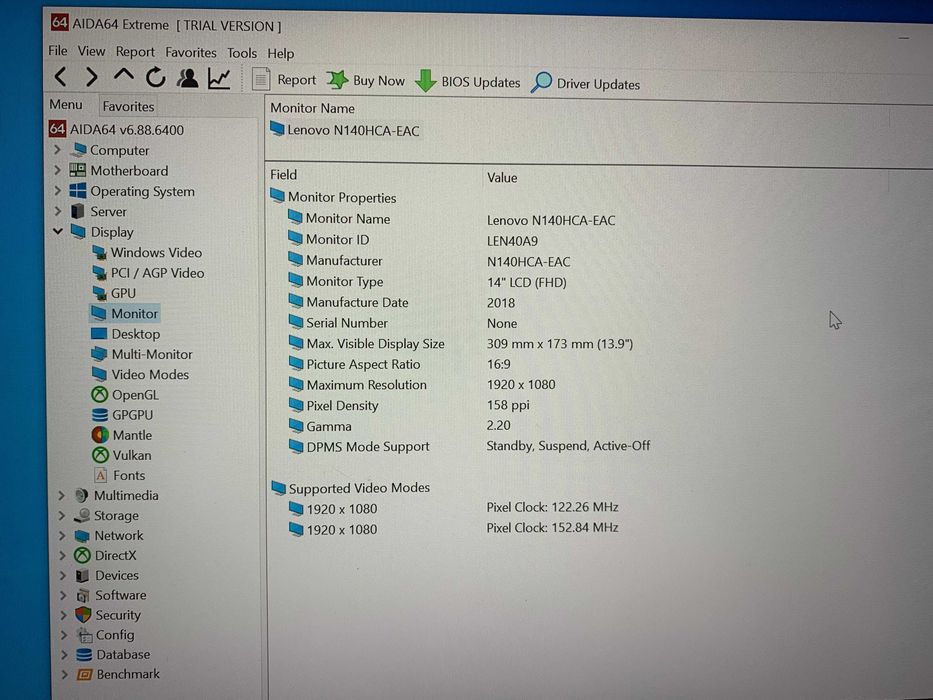Select the Pixel Clock: 152.84 MHz row
The image size is (933, 700).
coord(453,529)
